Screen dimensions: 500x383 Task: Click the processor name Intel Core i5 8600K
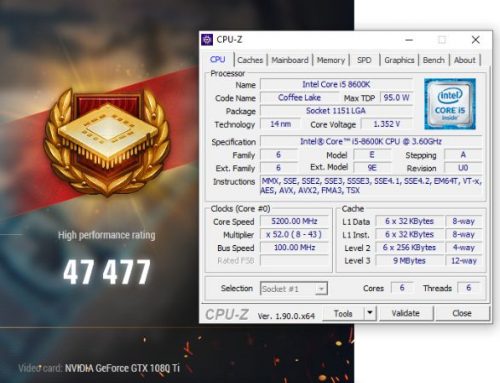coord(336,84)
